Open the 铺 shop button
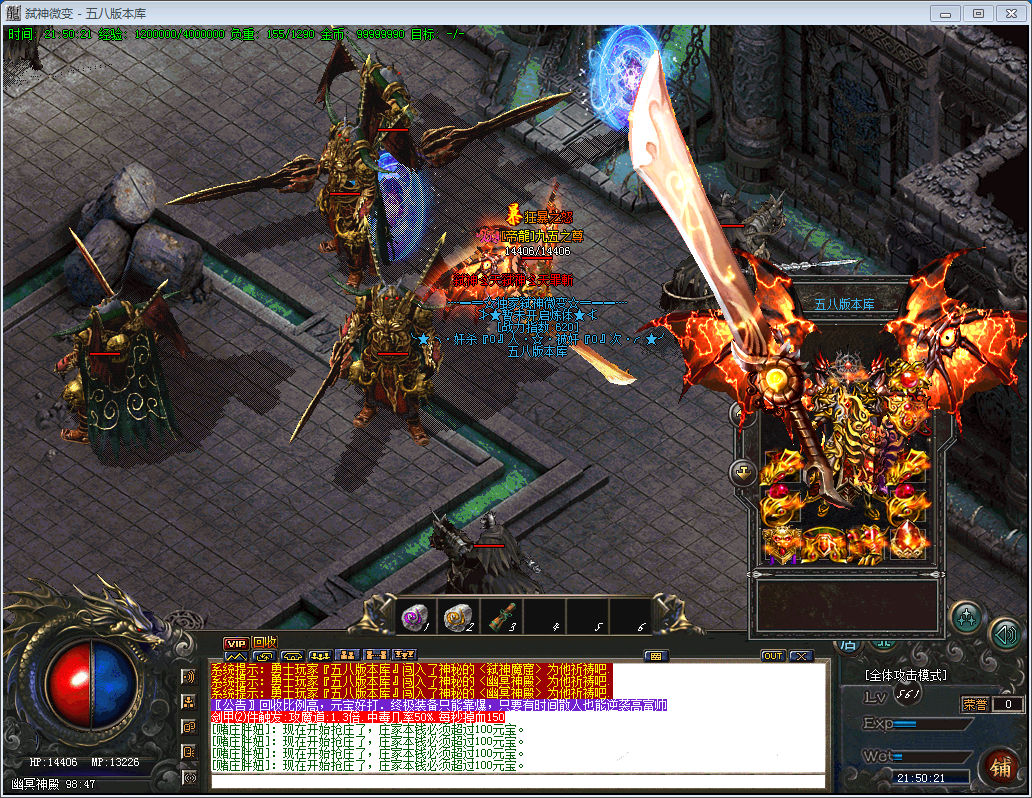The width and height of the screenshot is (1032, 798). (x=1000, y=767)
